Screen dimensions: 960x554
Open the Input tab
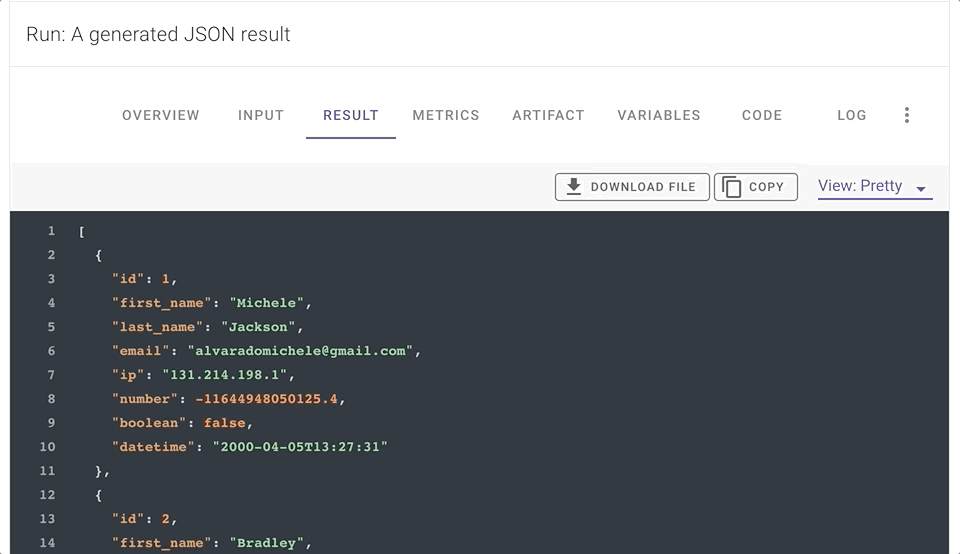pos(261,115)
